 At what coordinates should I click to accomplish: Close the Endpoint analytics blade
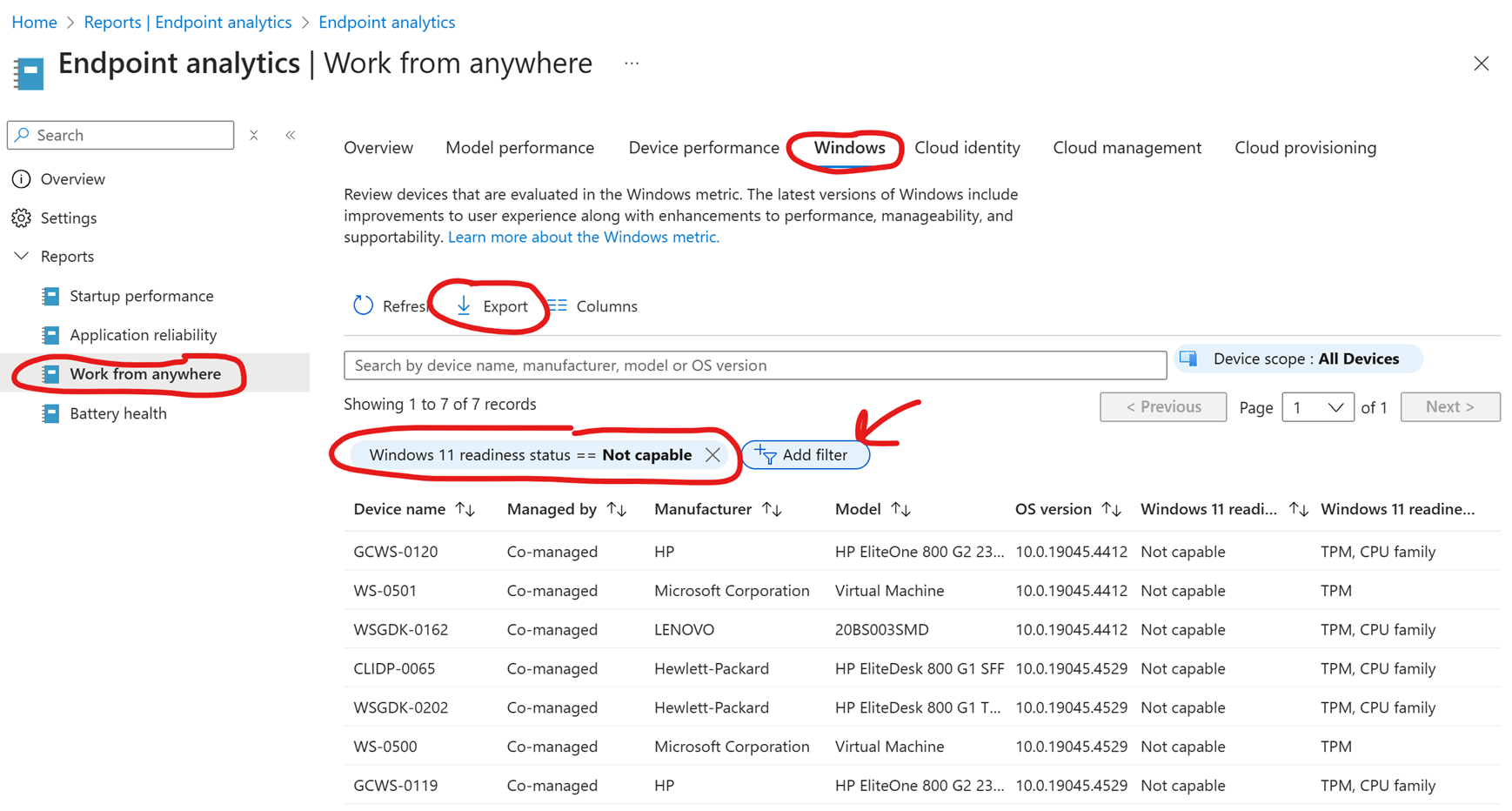1482,64
